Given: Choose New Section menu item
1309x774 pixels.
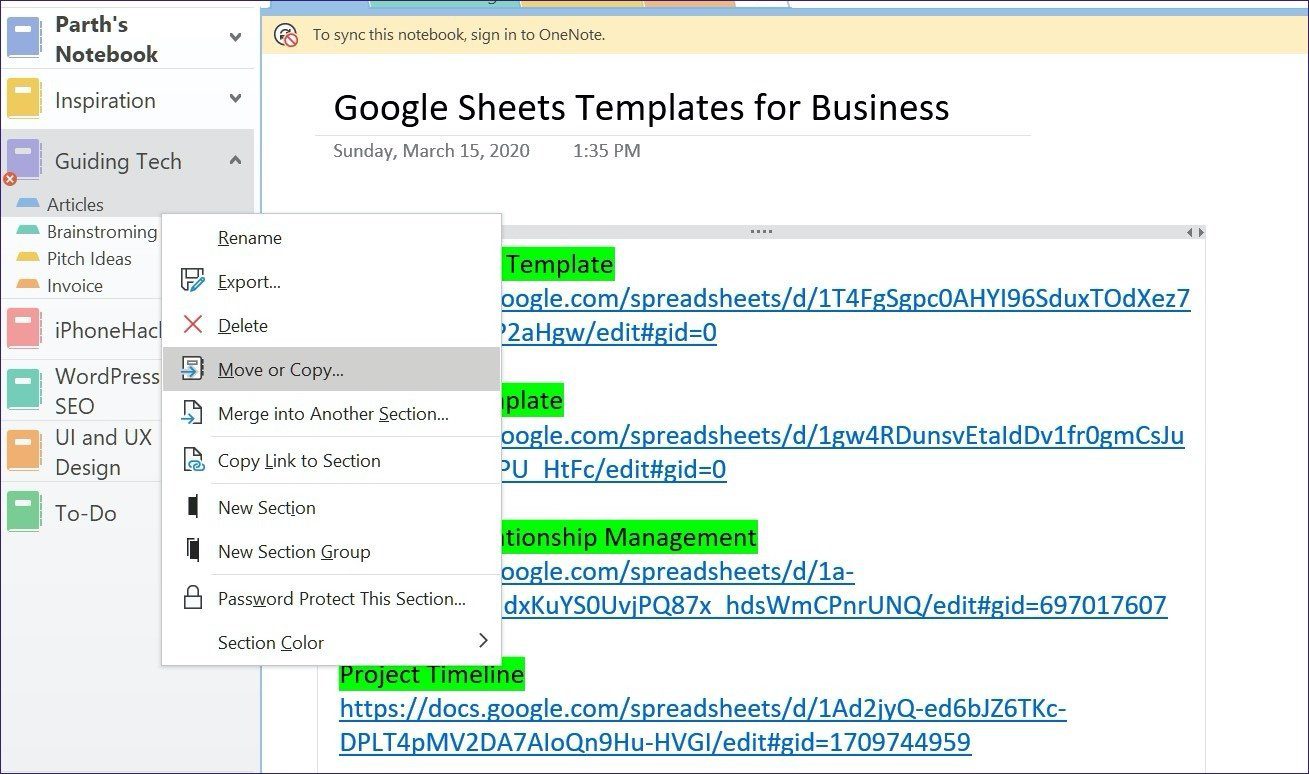Looking at the screenshot, I should click(331, 507).
